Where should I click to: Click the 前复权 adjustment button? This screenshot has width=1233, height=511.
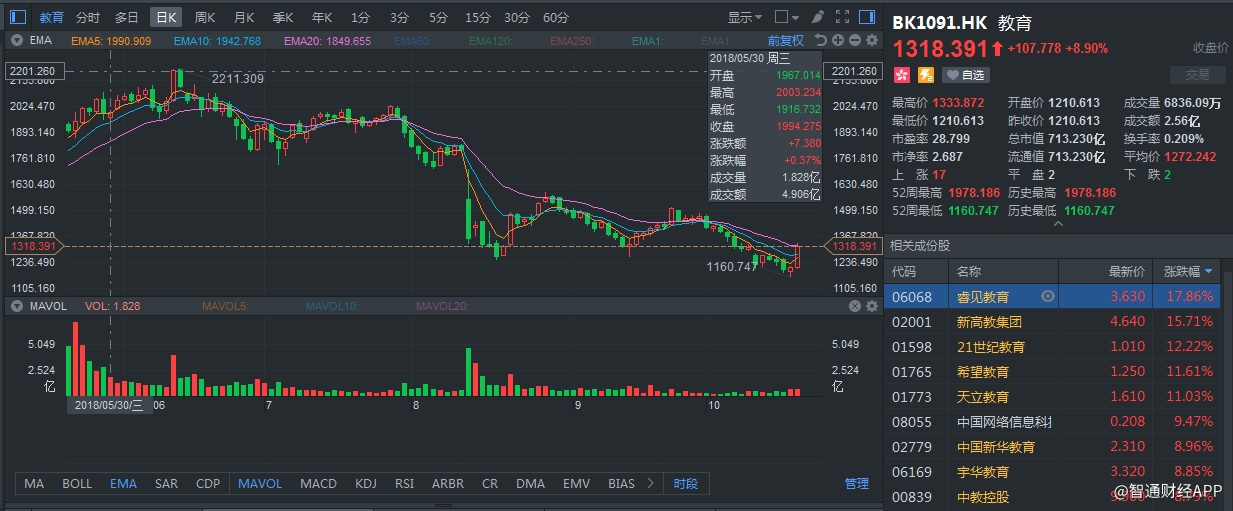point(785,41)
